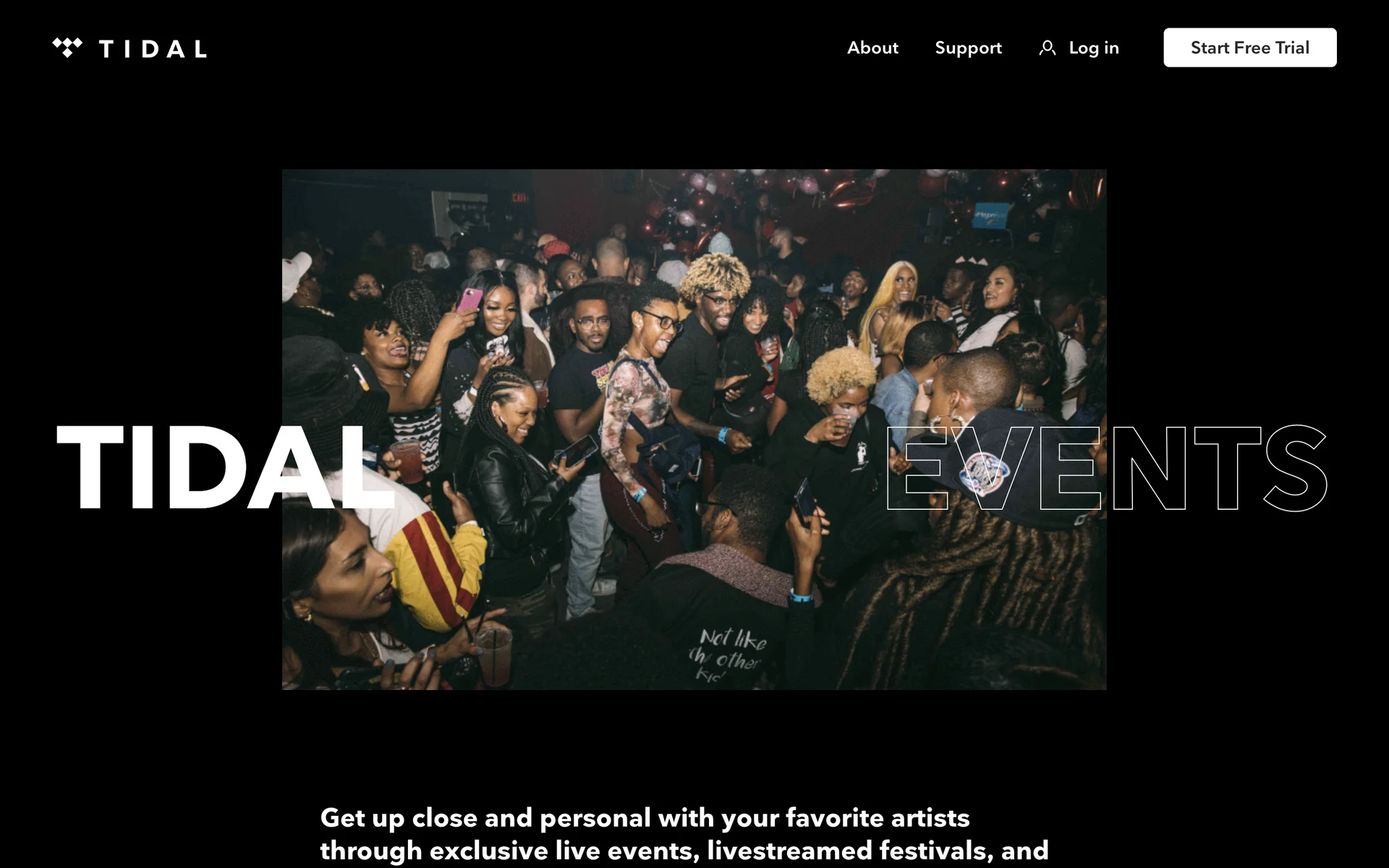Click the red exit sign in photo

pyautogui.click(x=519, y=197)
